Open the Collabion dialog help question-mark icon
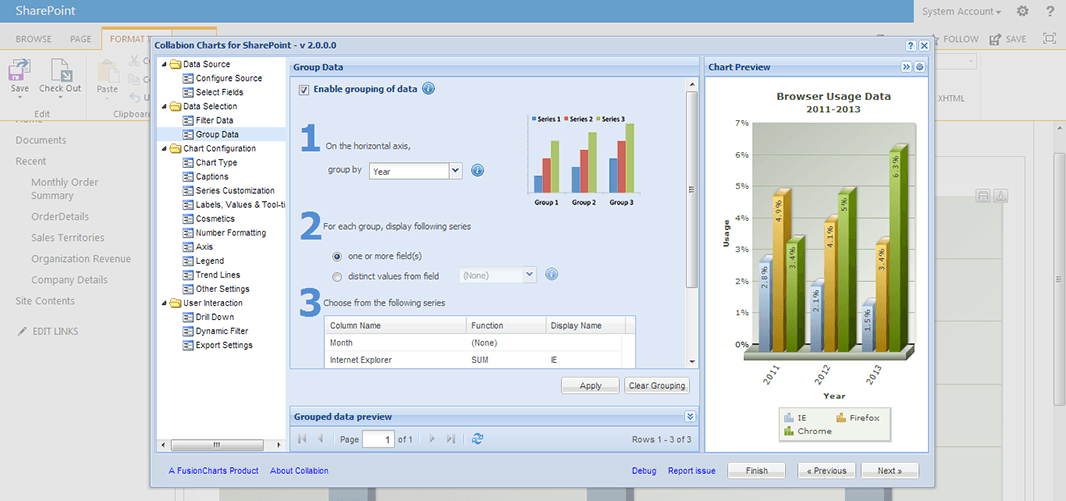This screenshot has width=1066, height=501. point(911,46)
